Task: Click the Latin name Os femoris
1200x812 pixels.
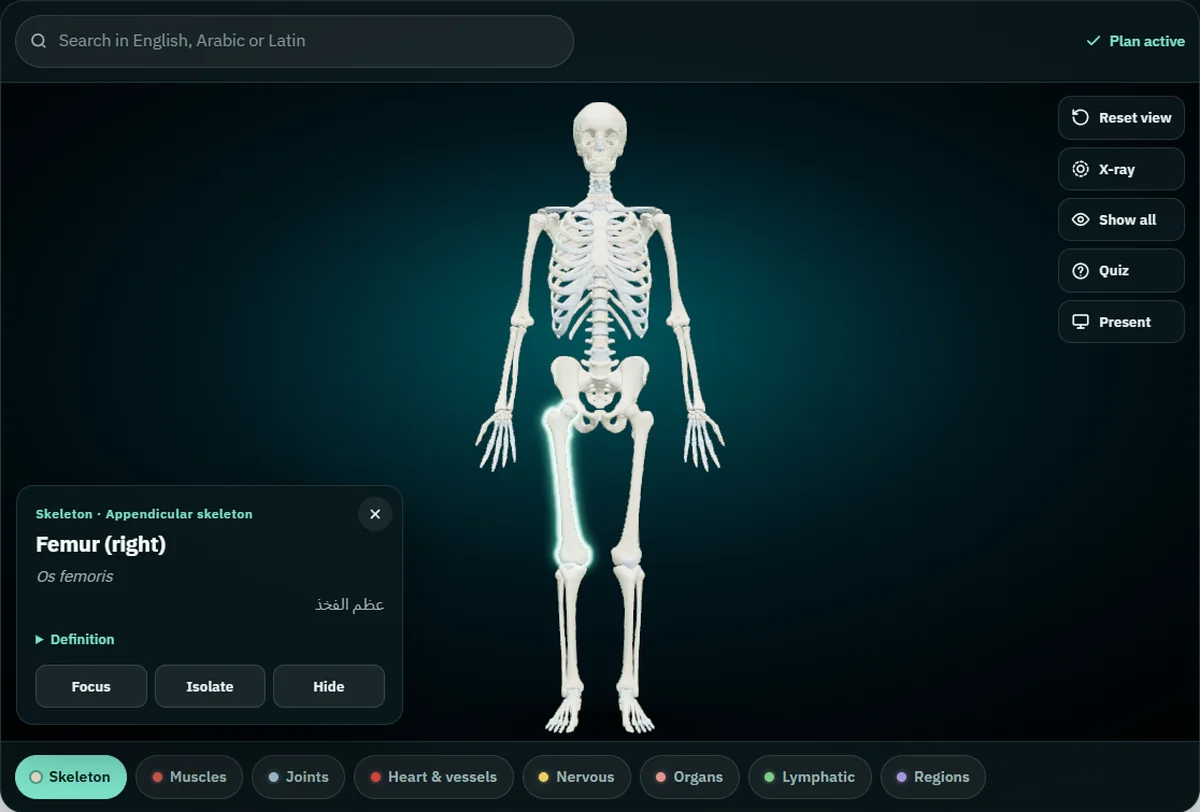Action: (x=75, y=577)
